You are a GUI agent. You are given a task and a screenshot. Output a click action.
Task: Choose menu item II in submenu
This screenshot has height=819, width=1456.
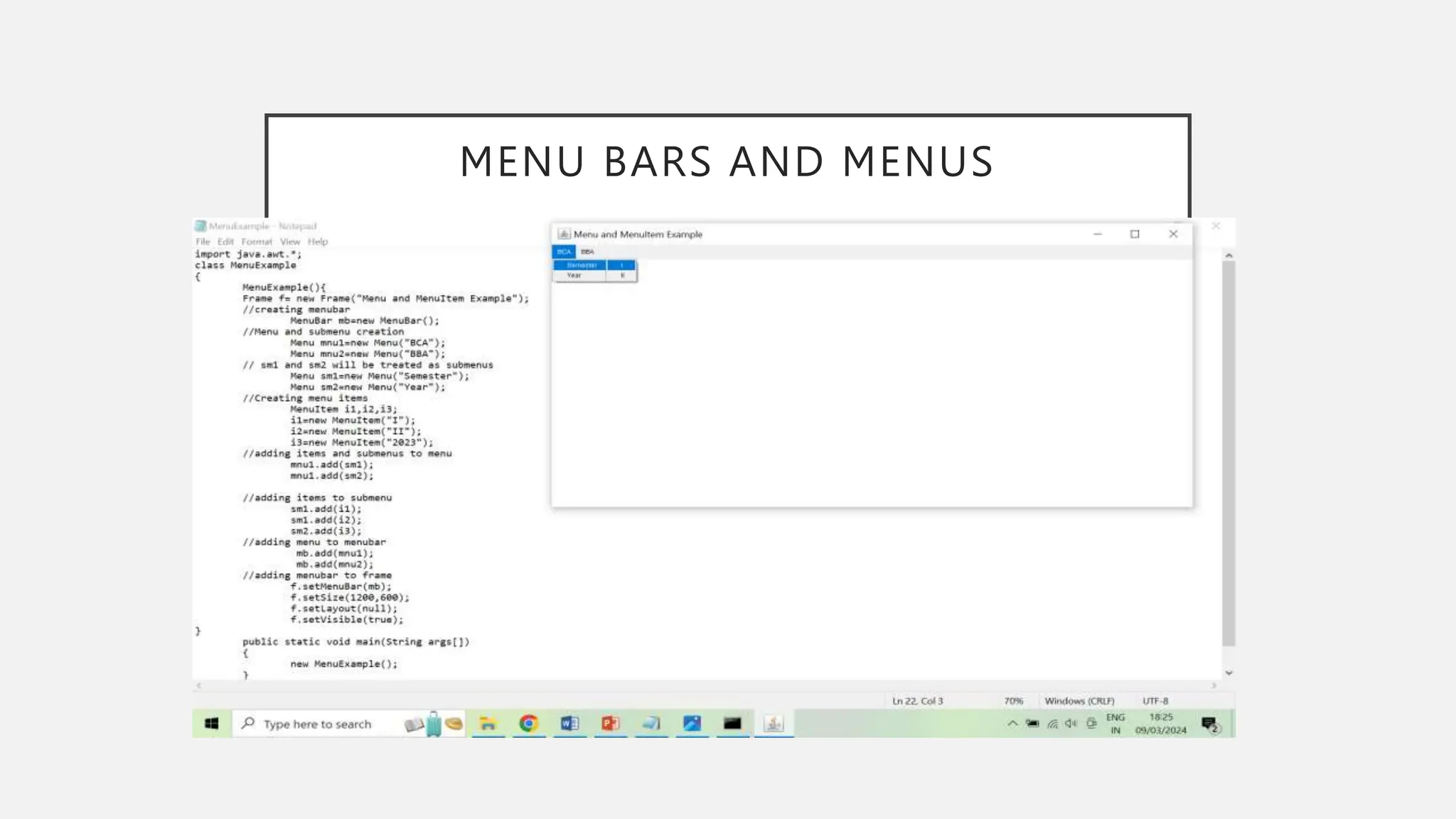point(622,276)
